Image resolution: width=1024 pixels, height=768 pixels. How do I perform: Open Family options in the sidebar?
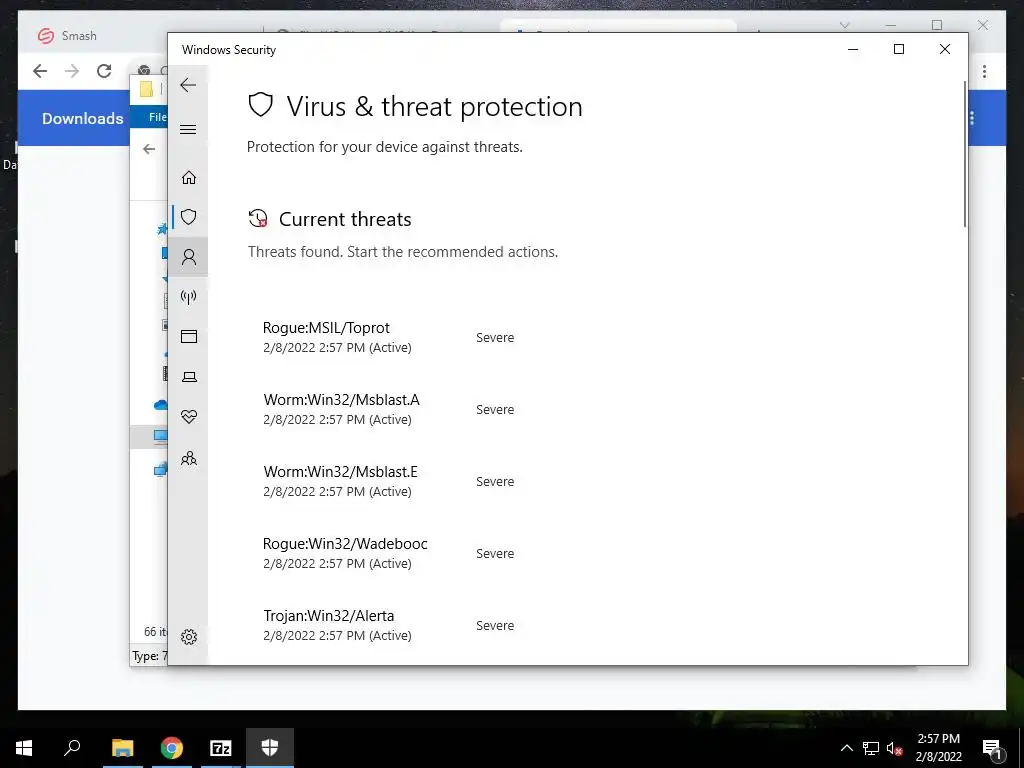(x=189, y=458)
